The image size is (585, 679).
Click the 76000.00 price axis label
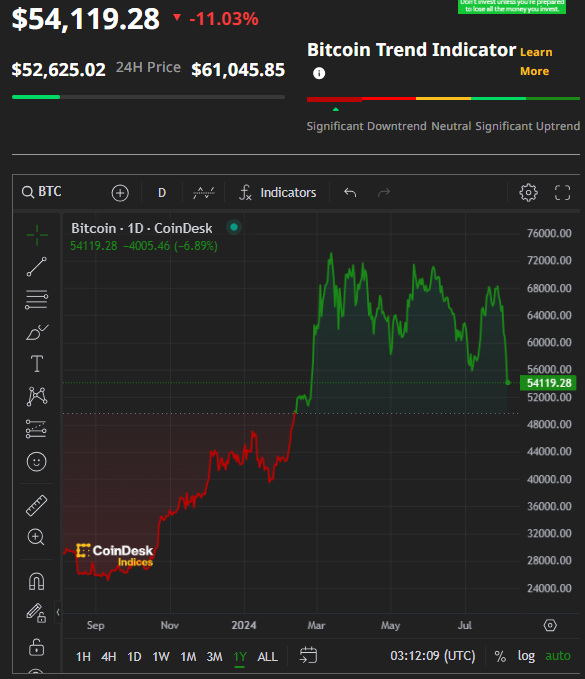pyautogui.click(x=549, y=233)
